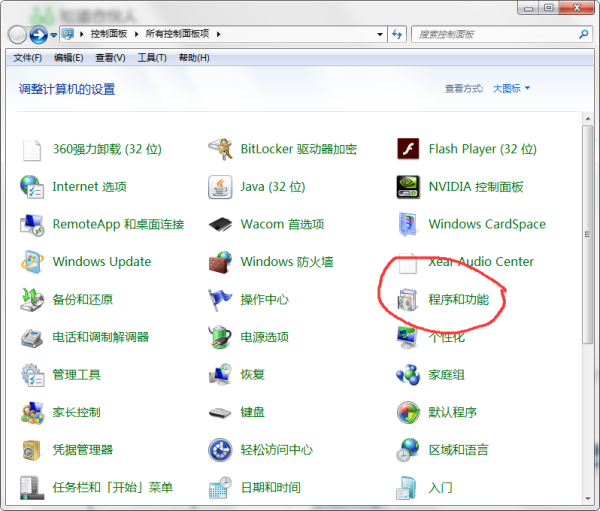Open the 日期和时间 calendar icon
Image resolution: width=600 pixels, height=511 pixels.
pos(220,488)
